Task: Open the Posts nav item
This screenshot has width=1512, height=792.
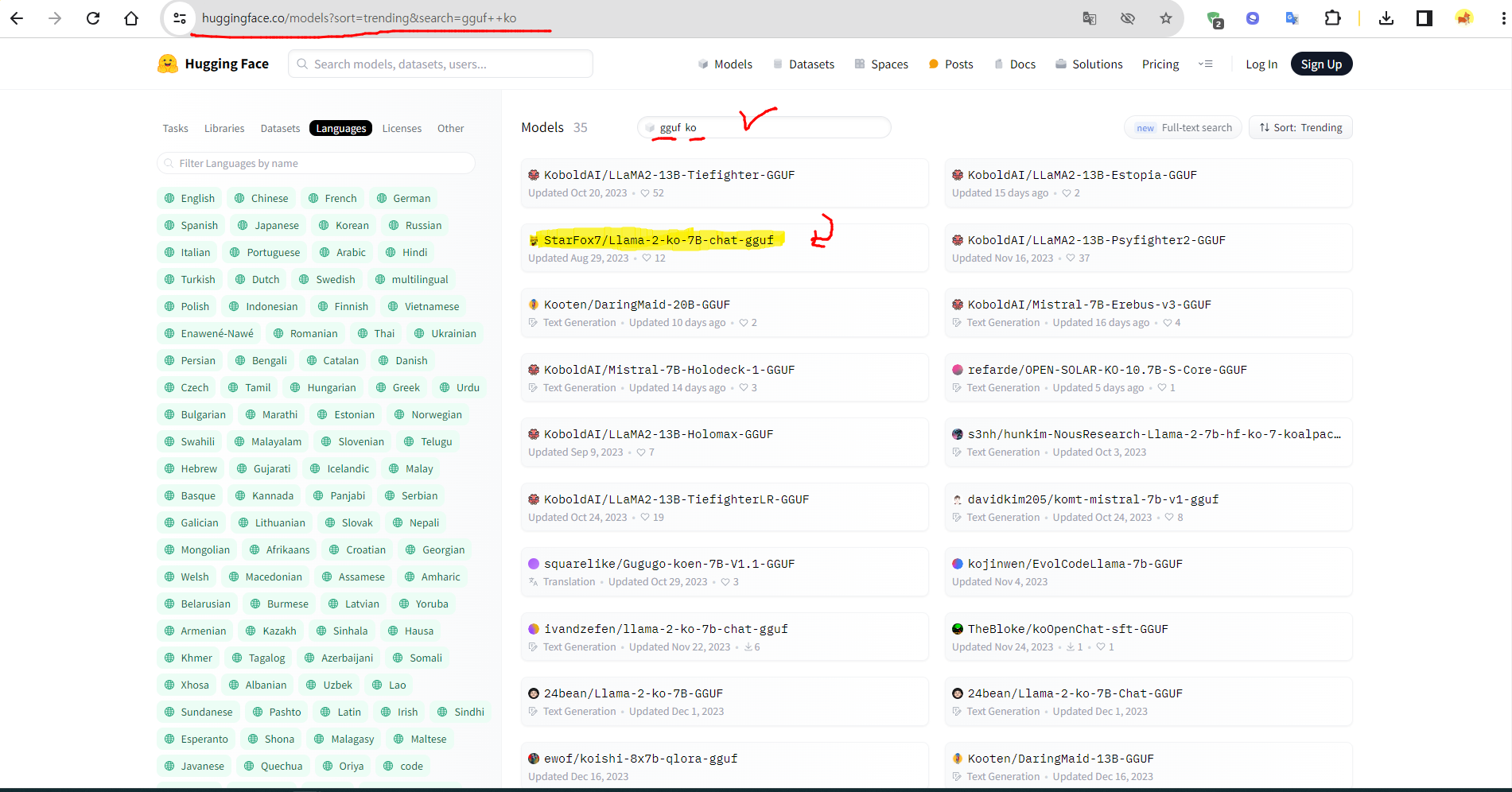Action: click(x=950, y=64)
